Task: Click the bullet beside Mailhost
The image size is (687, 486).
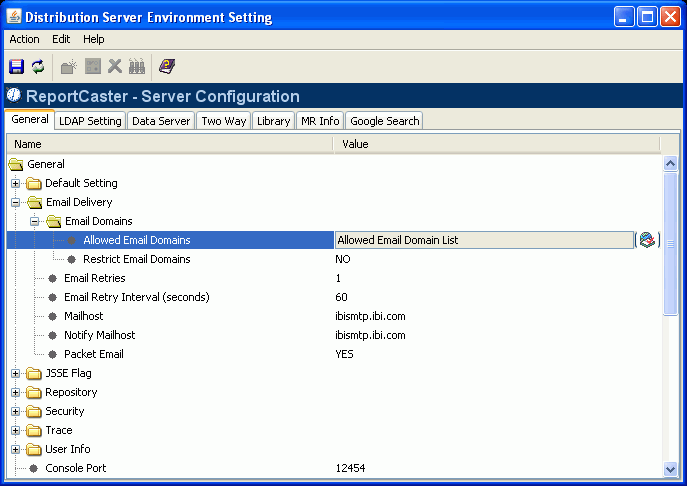Action: (x=53, y=316)
